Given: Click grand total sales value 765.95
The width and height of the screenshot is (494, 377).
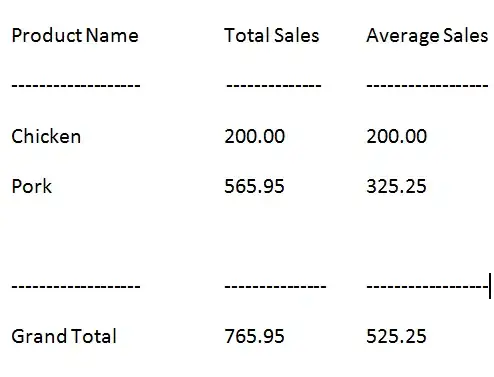Looking at the screenshot, I should point(254,336).
